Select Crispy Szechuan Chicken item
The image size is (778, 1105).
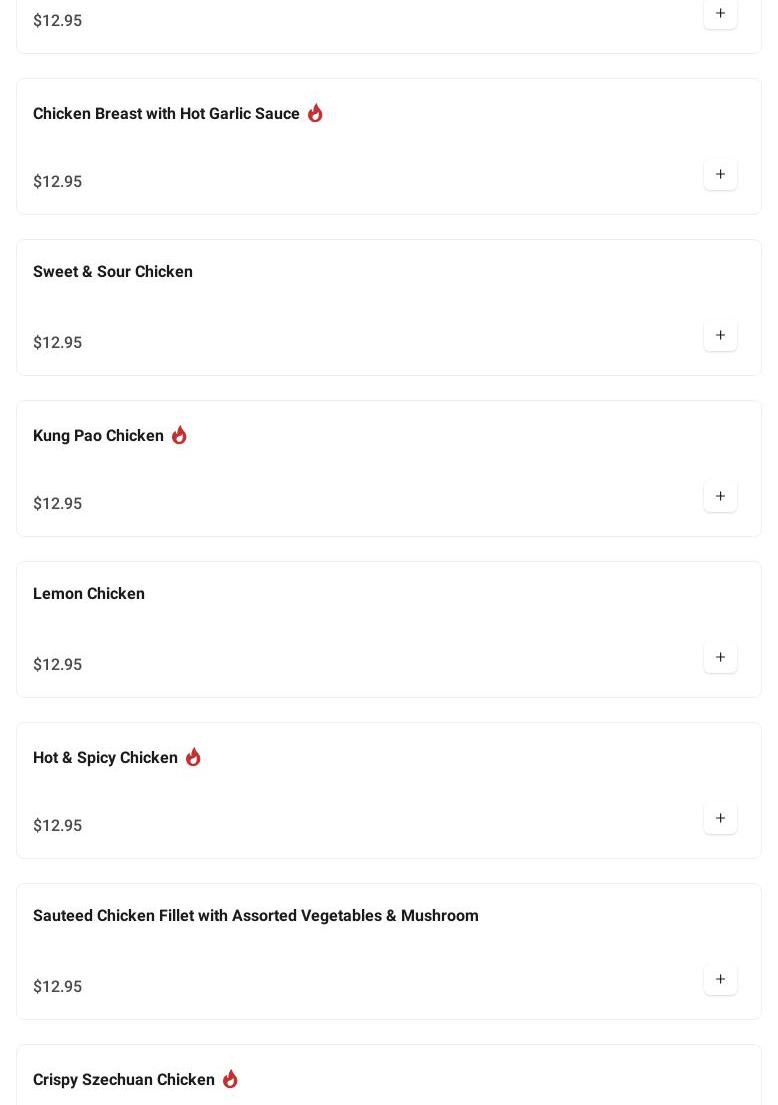(x=124, y=1080)
